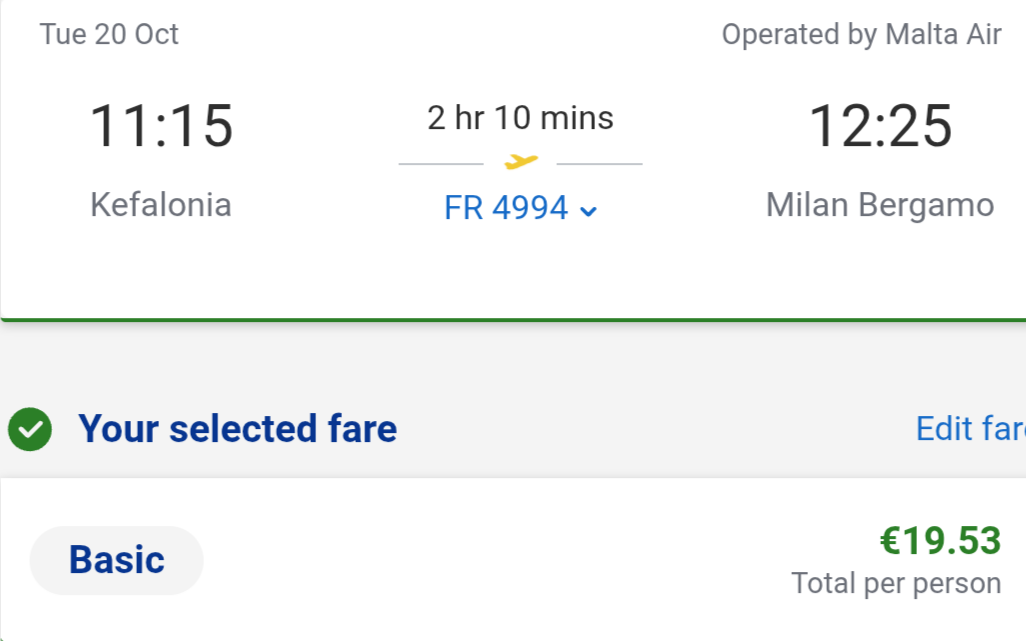The width and height of the screenshot is (1026, 641).
Task: Click Operated by Malta Air text
Action: pyautogui.click(x=861, y=35)
